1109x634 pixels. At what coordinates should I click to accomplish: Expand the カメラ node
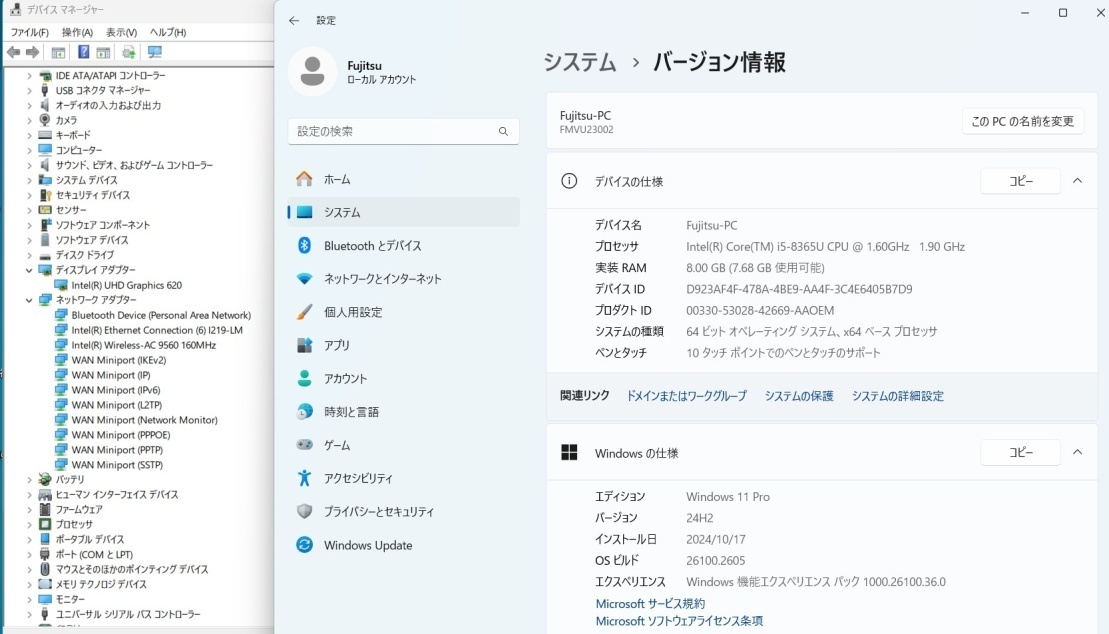[x=29, y=120]
